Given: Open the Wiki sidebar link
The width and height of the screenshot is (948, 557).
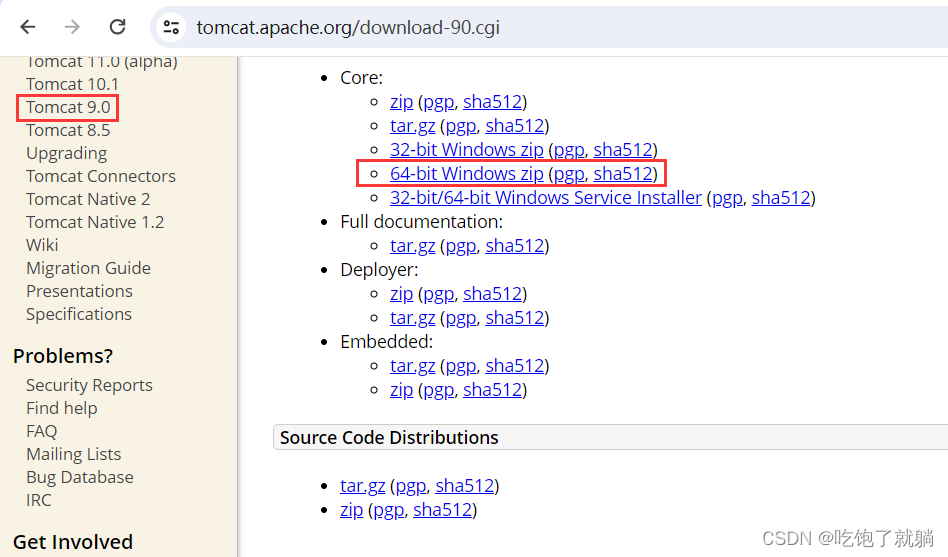Looking at the screenshot, I should pyautogui.click(x=42, y=245).
